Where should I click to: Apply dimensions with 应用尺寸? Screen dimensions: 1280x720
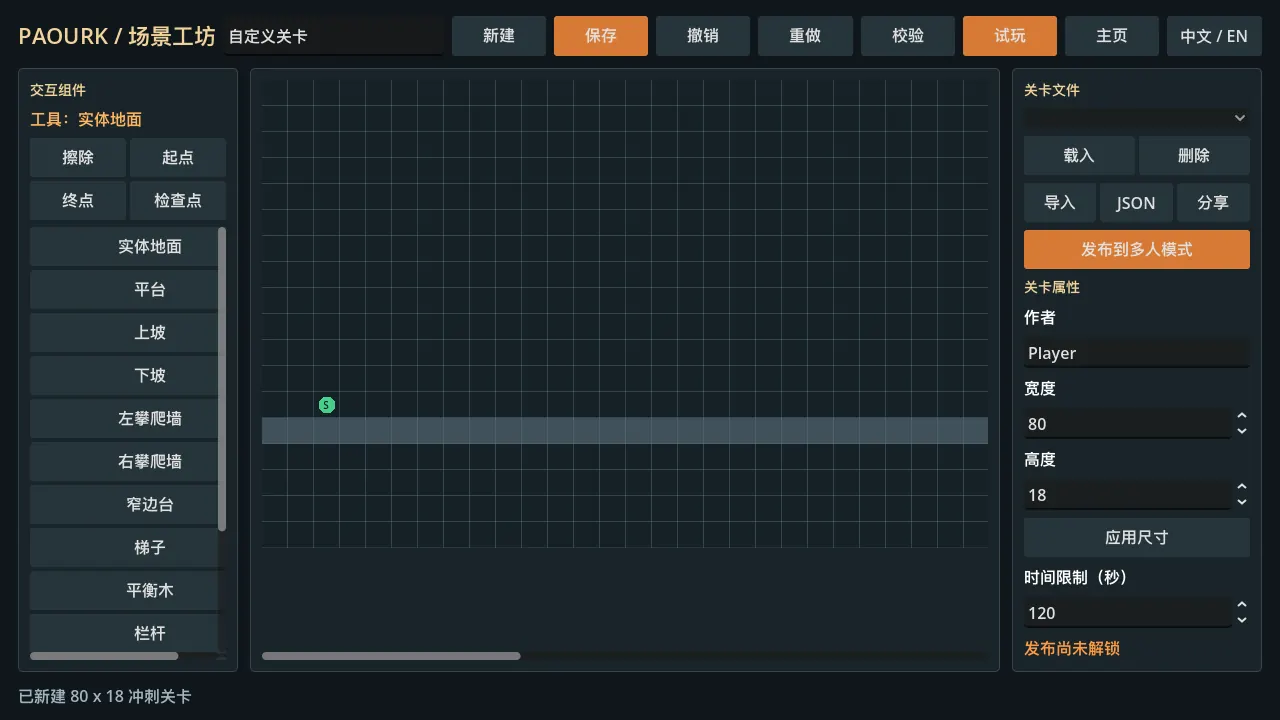click(1137, 537)
